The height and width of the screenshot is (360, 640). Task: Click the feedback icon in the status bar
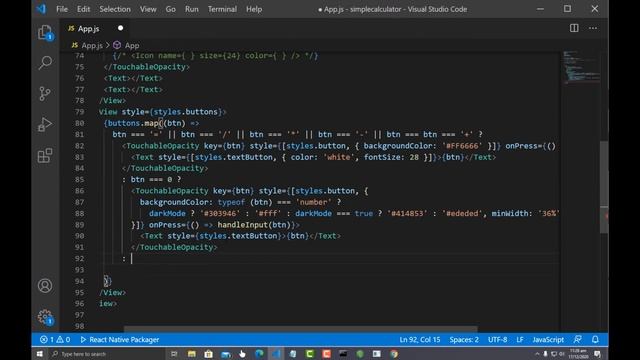(x=578, y=340)
